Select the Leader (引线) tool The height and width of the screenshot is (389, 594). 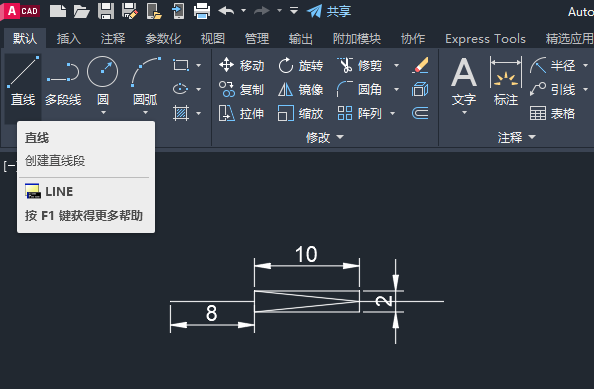[x=553, y=90]
